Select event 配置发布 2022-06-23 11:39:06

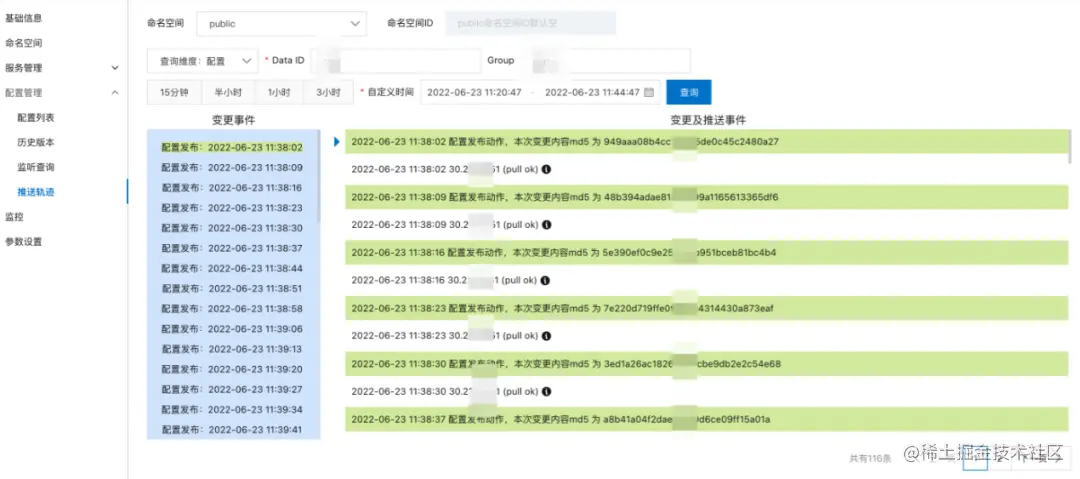point(232,329)
